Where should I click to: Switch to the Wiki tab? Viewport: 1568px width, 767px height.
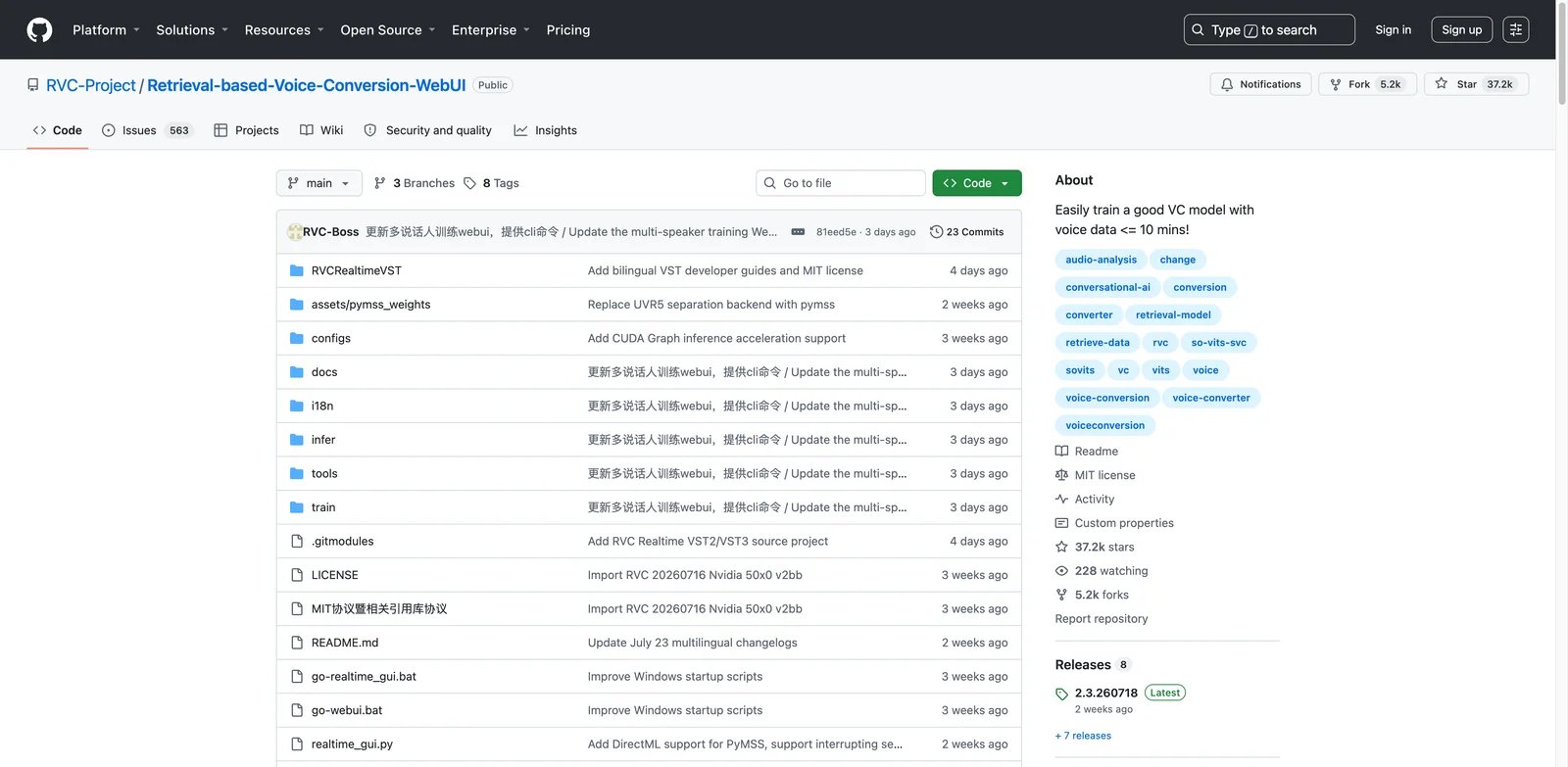(x=321, y=130)
